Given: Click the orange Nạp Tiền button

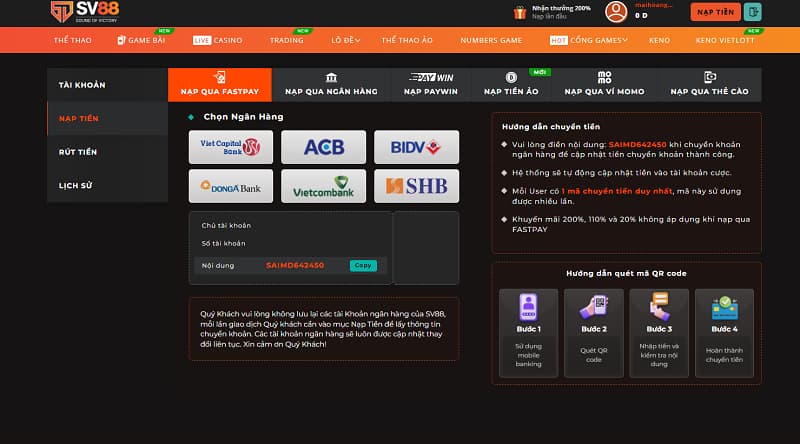Looking at the screenshot, I should [715, 12].
